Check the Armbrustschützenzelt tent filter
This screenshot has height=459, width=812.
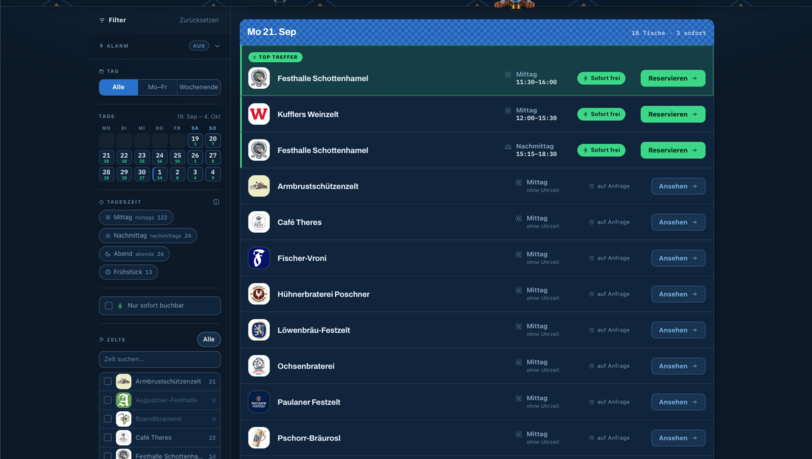click(108, 381)
